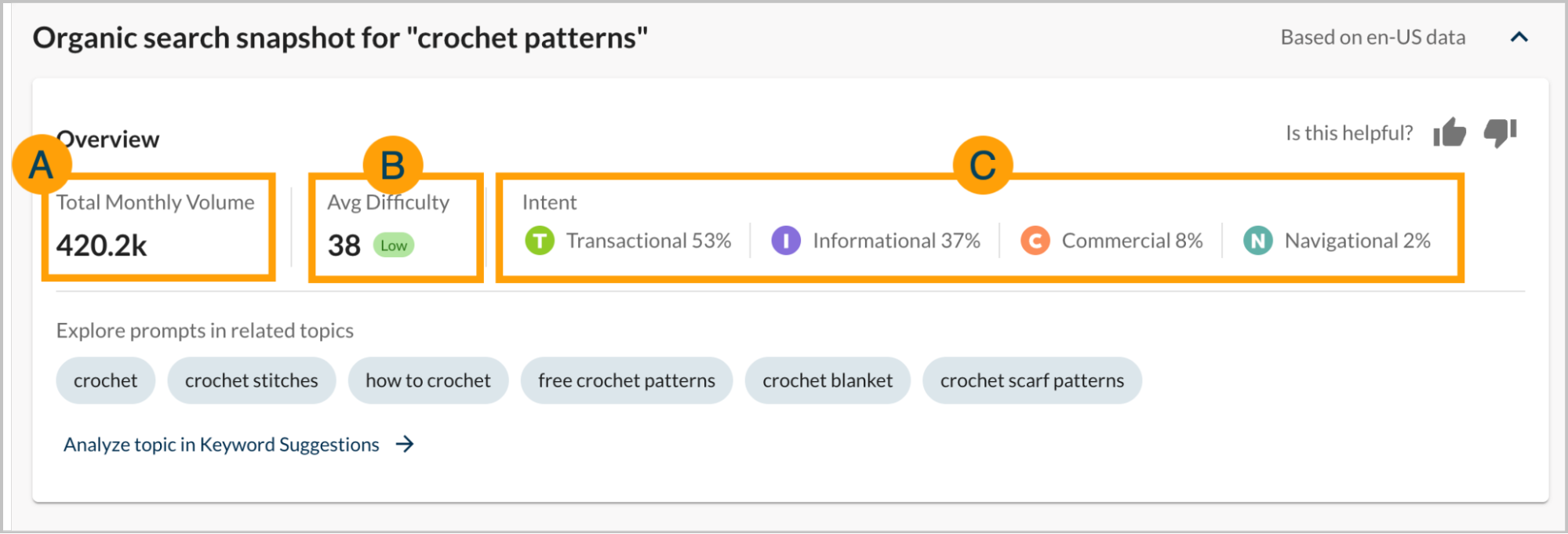Click the orange C annotation marker
This screenshot has width=1568, height=534.
pyautogui.click(x=983, y=165)
